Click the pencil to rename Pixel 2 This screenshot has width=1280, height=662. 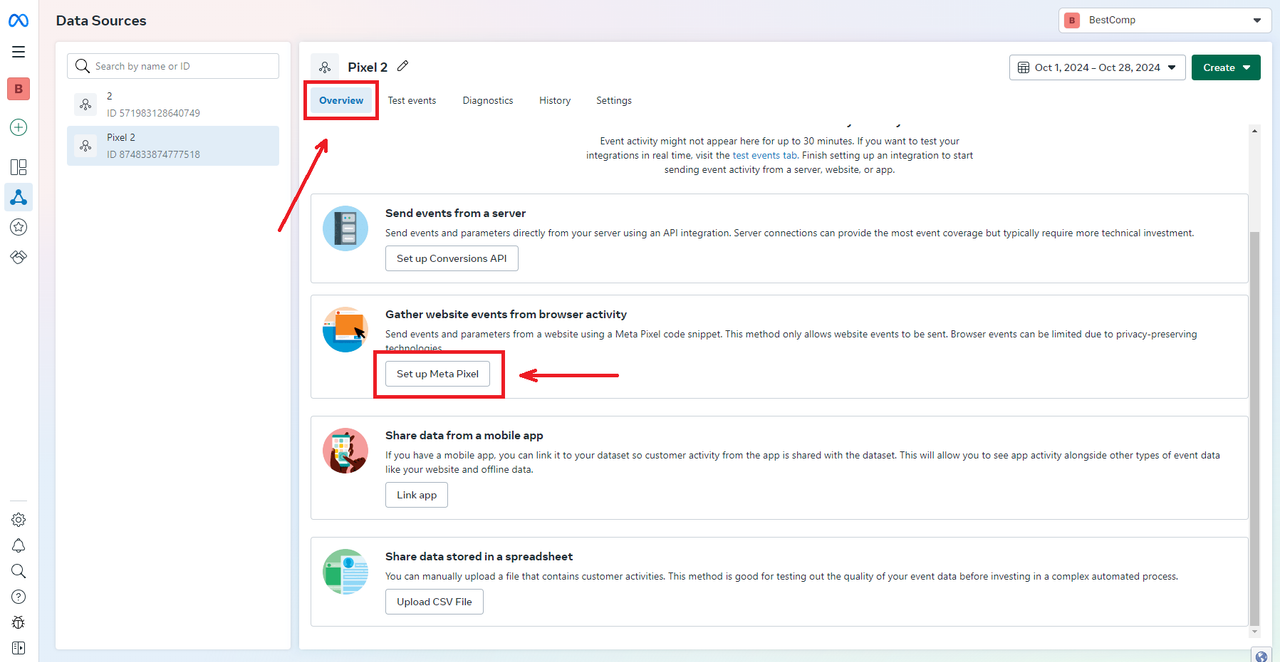pos(403,66)
